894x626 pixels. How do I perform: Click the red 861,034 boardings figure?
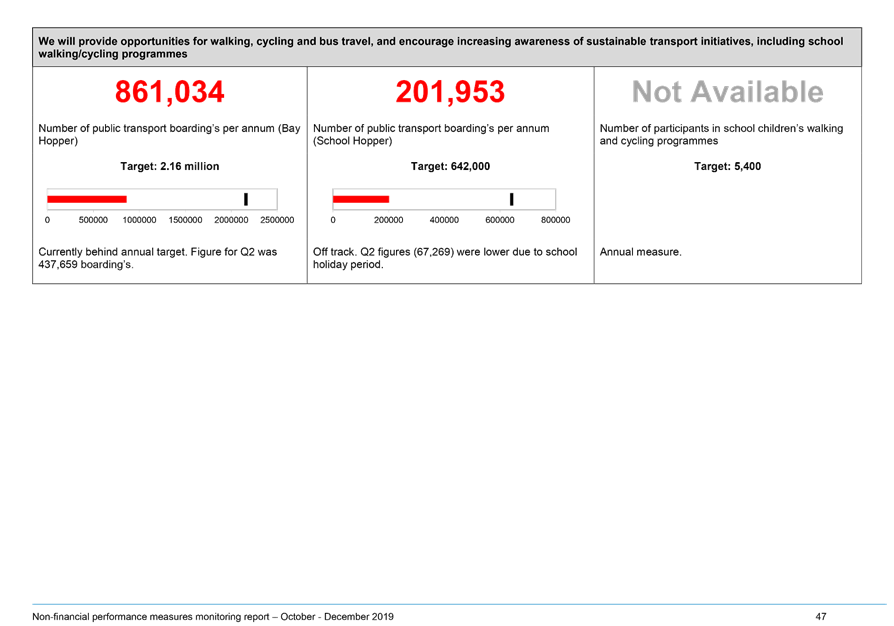(x=169, y=92)
